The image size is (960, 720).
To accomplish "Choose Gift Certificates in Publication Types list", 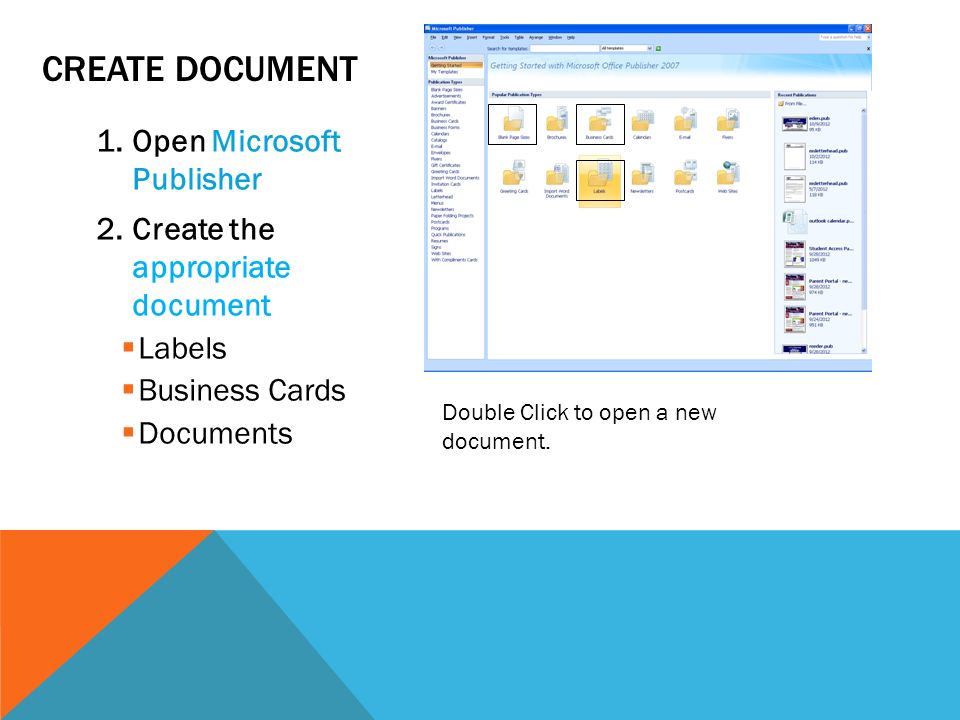I will [446, 165].
